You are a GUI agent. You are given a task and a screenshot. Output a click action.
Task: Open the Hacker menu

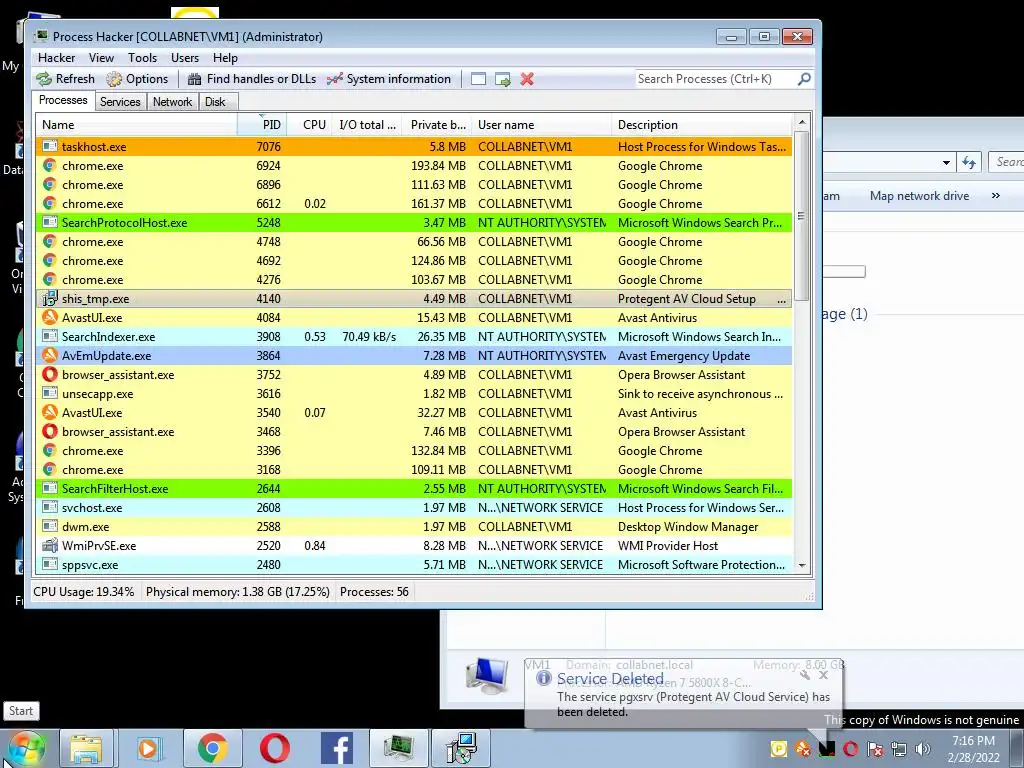click(56, 58)
